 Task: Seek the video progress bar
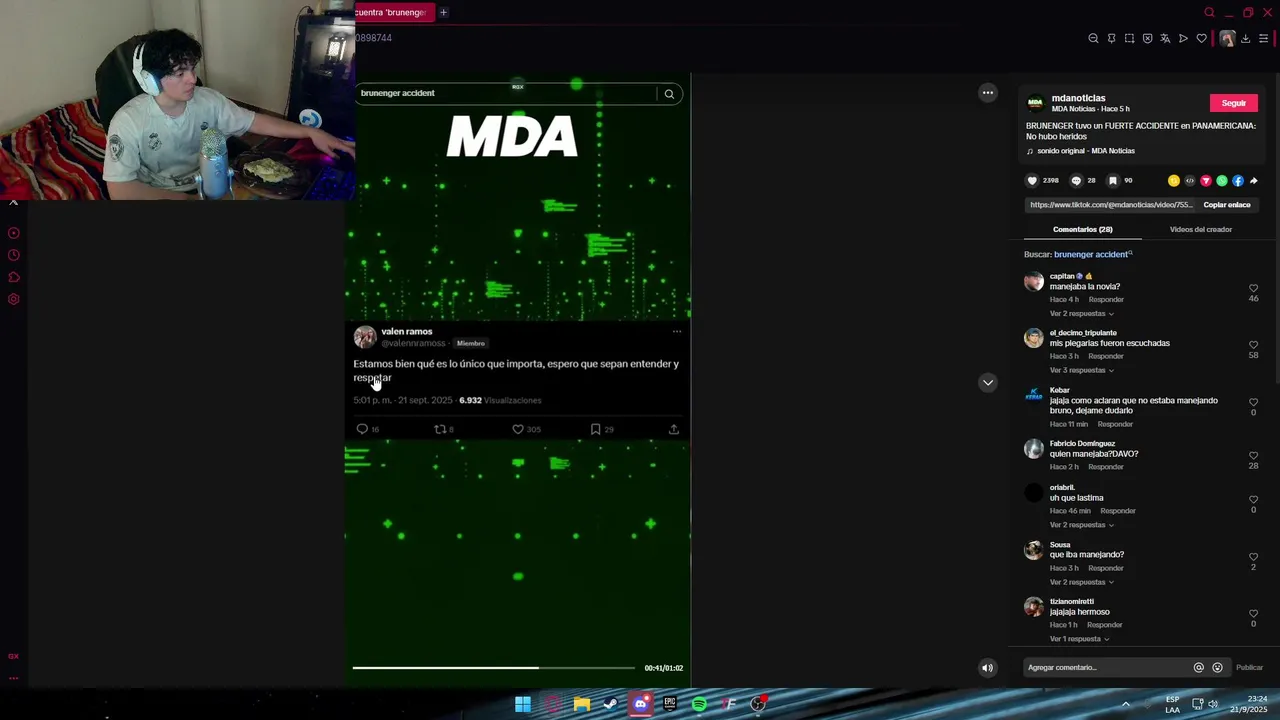(493, 668)
